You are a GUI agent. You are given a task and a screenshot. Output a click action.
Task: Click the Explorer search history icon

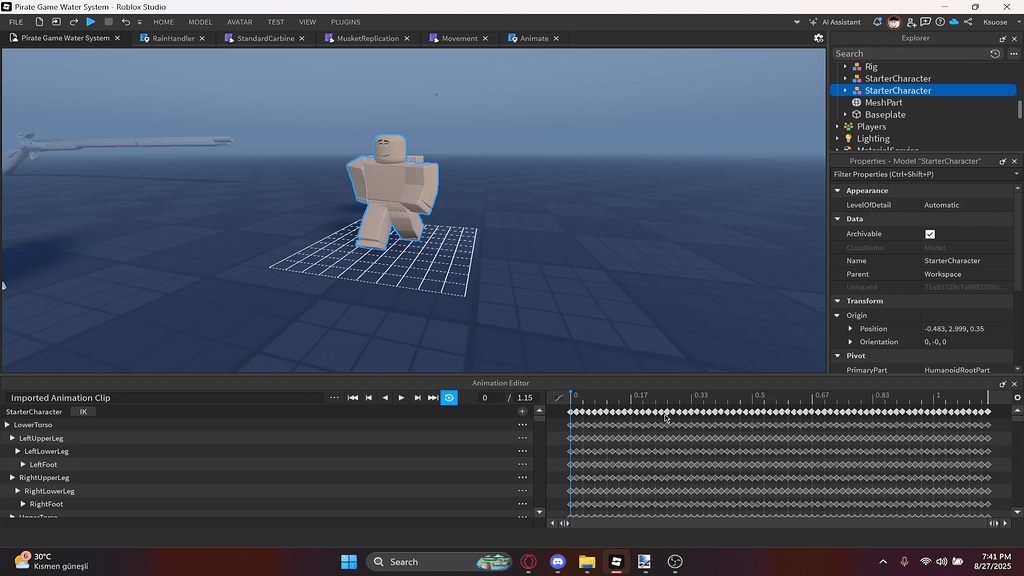coord(995,54)
